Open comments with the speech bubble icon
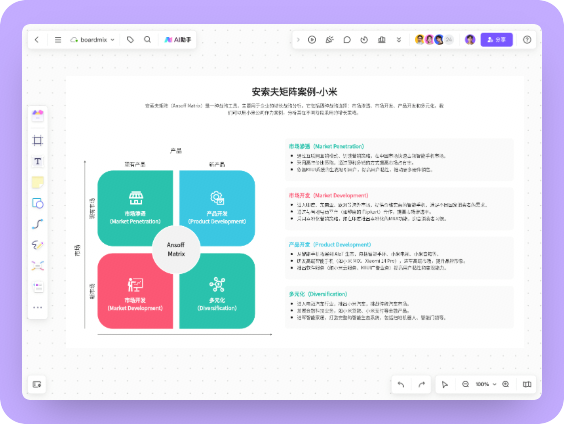The image size is (564, 424). (347, 40)
